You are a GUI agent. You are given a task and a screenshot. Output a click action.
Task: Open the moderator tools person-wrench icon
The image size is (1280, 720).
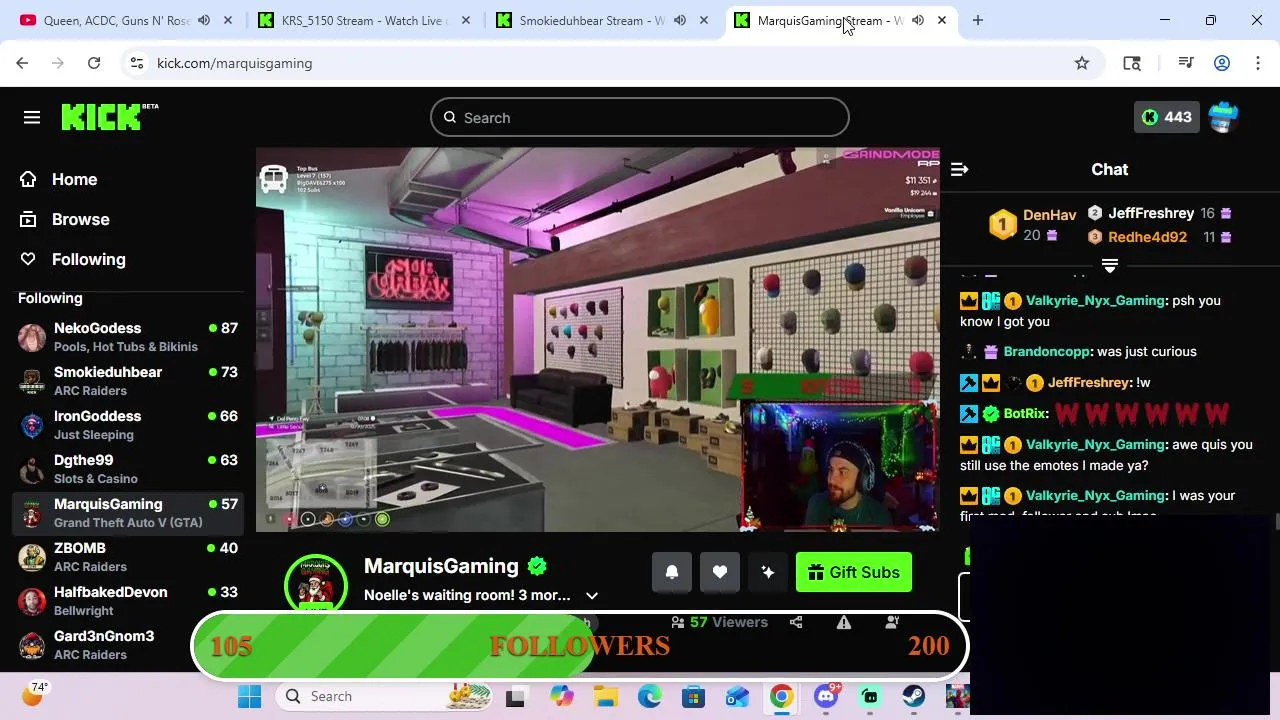[x=892, y=622]
